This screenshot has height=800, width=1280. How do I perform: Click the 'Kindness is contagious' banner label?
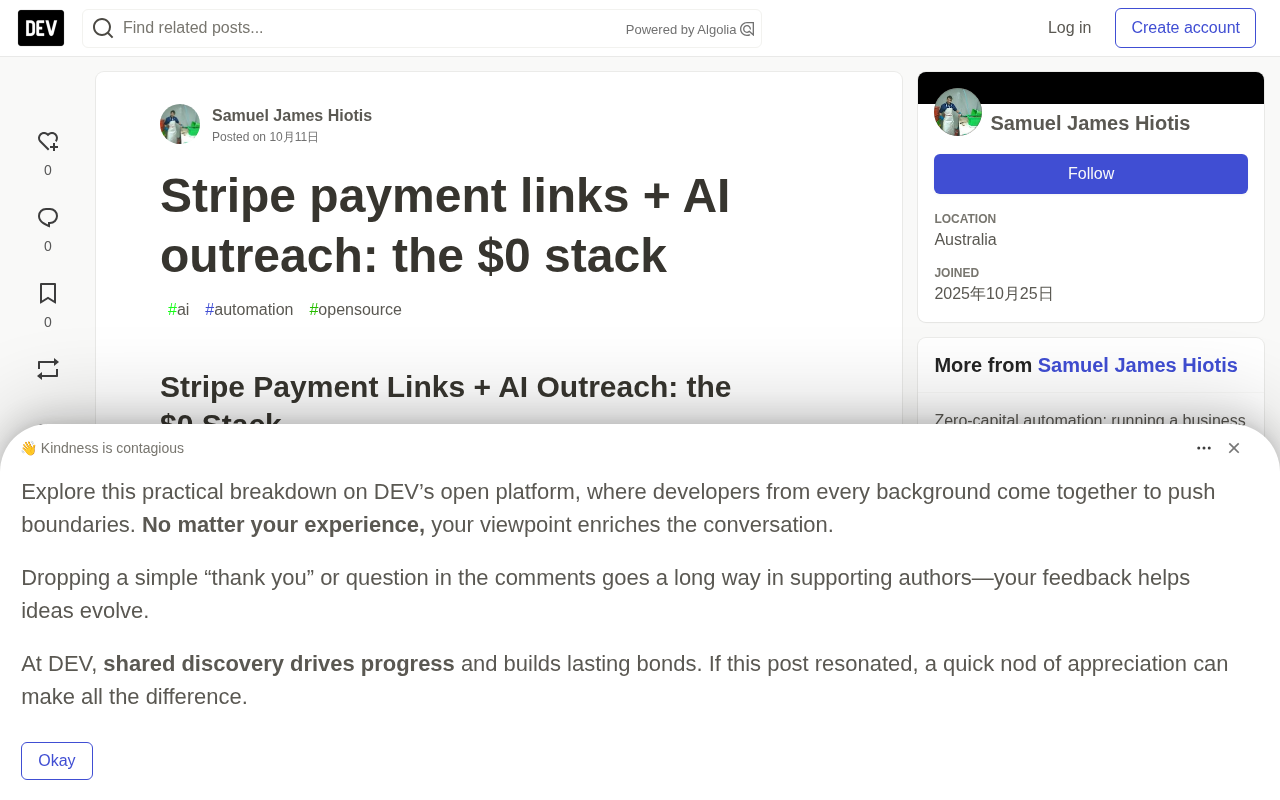[112, 448]
